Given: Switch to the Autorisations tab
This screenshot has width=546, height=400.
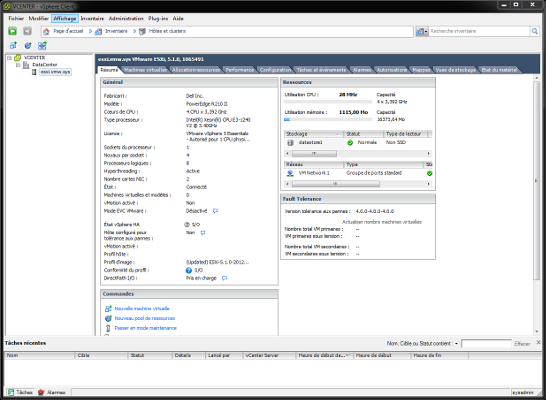Looking at the screenshot, I should (392, 70).
